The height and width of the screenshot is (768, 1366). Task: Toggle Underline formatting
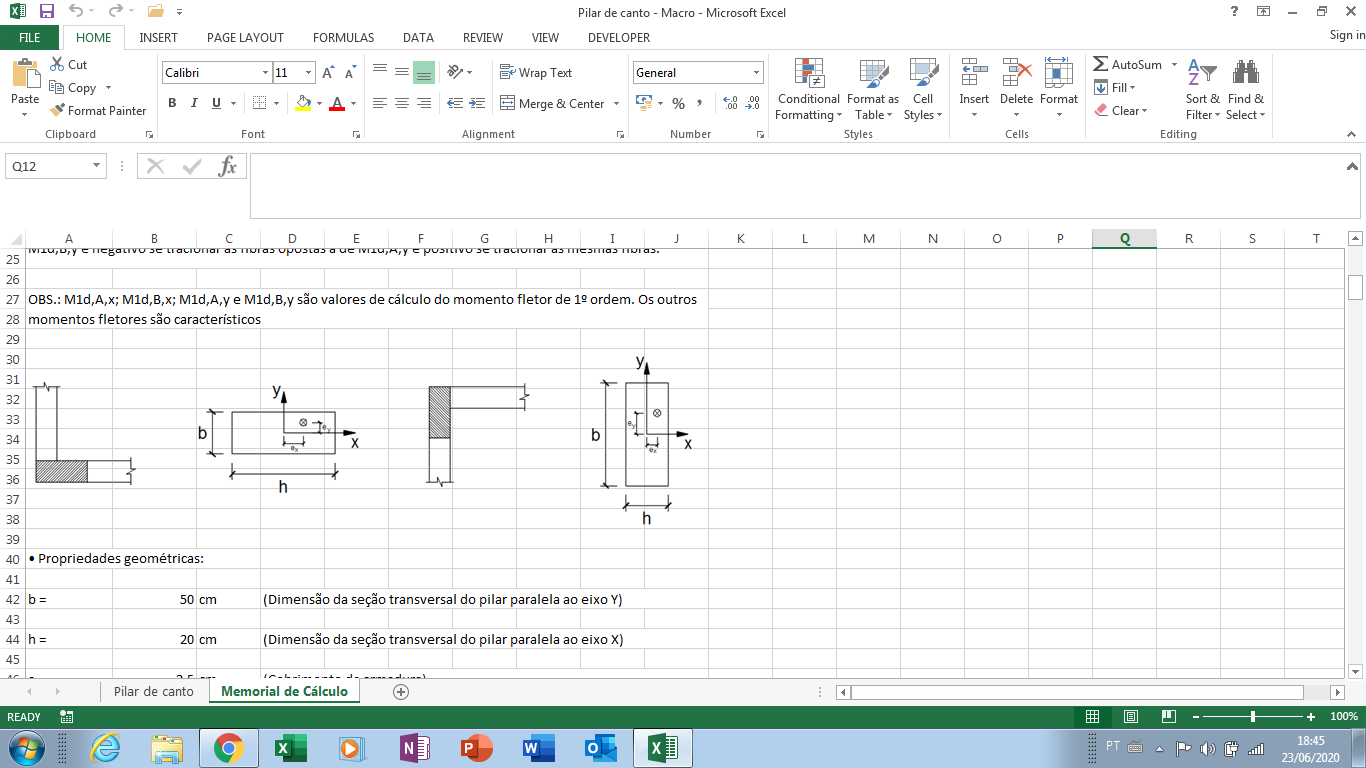tap(216, 103)
